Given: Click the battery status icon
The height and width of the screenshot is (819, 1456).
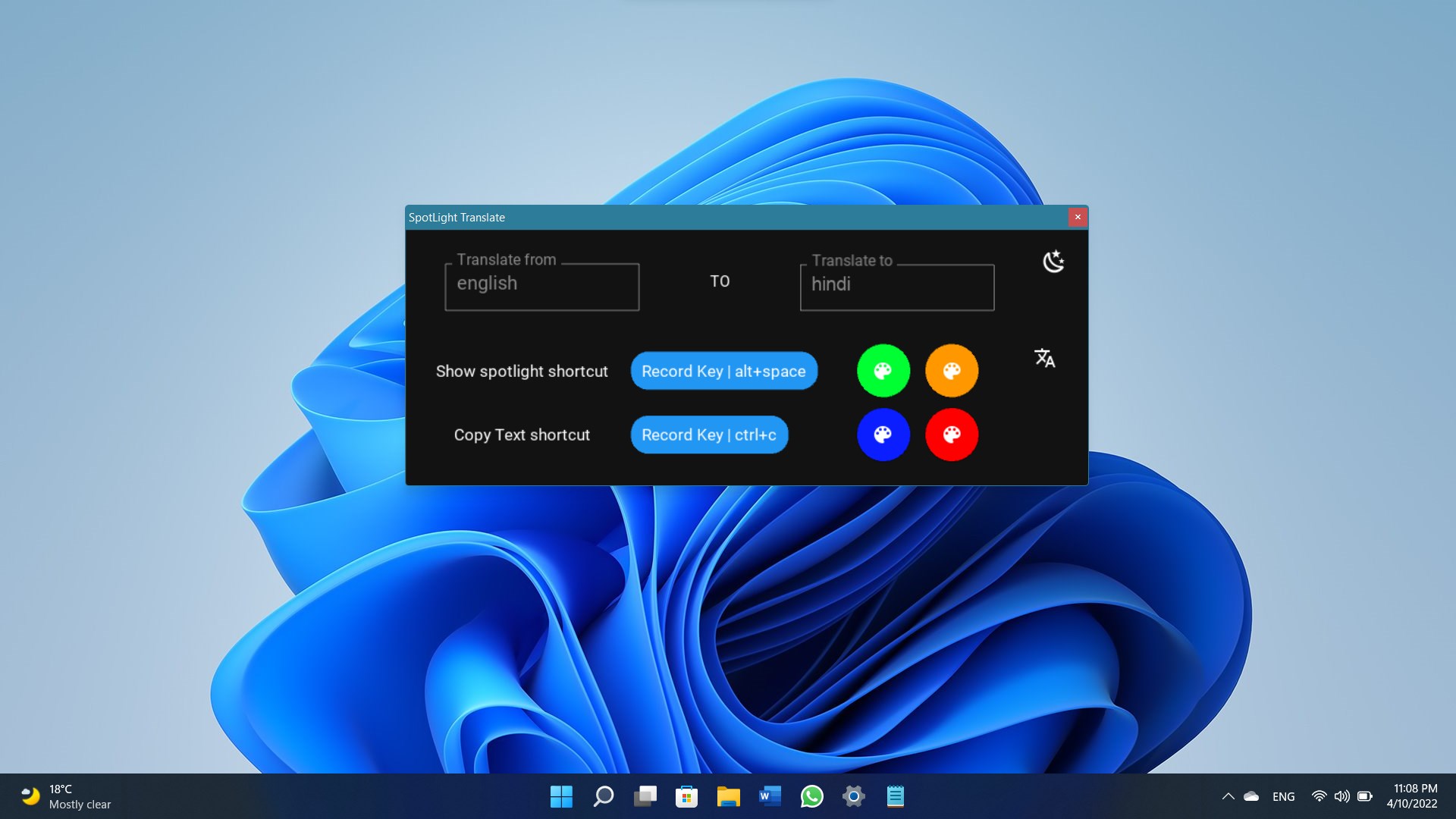Looking at the screenshot, I should (x=1364, y=796).
